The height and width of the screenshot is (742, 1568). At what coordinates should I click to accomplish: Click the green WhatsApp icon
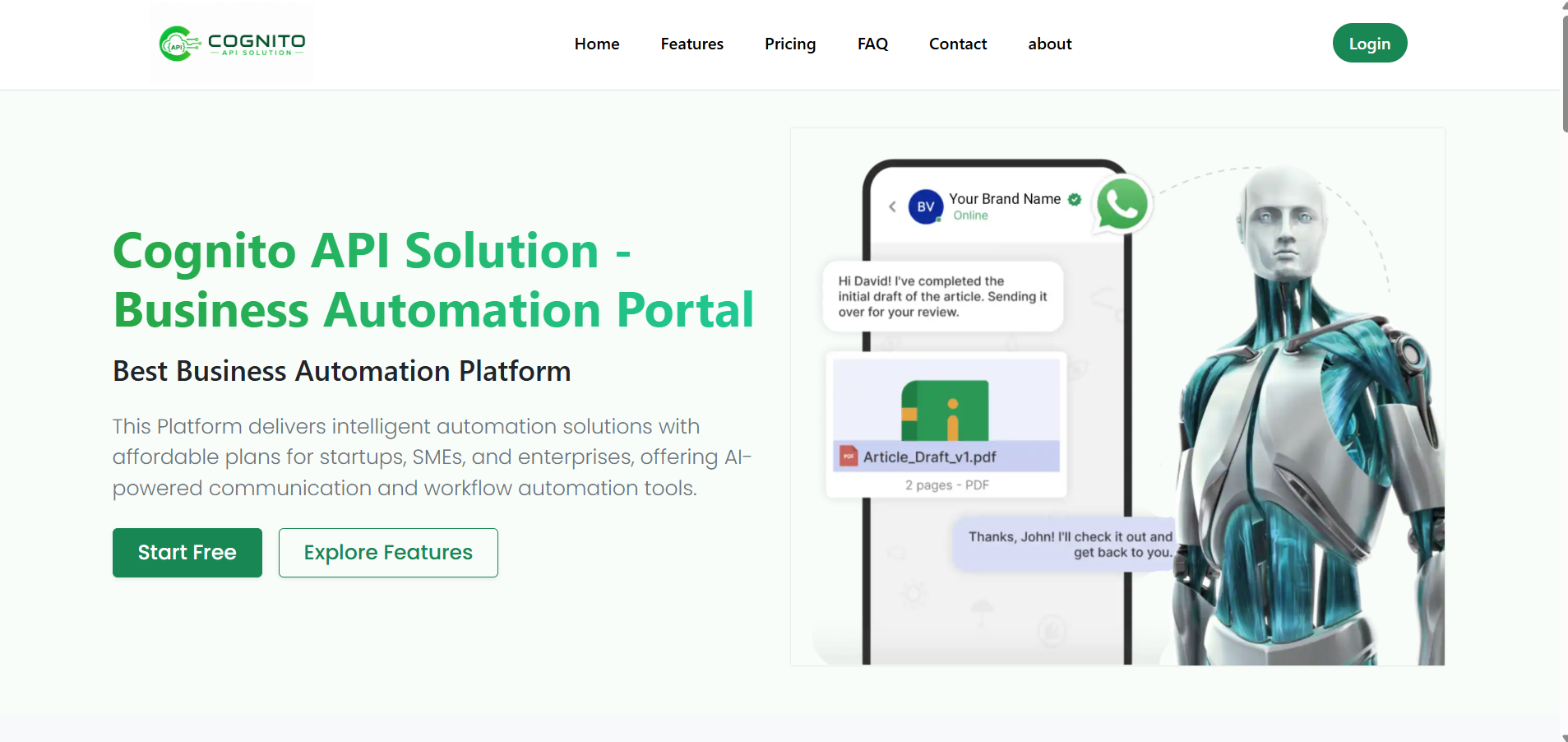click(x=1122, y=204)
